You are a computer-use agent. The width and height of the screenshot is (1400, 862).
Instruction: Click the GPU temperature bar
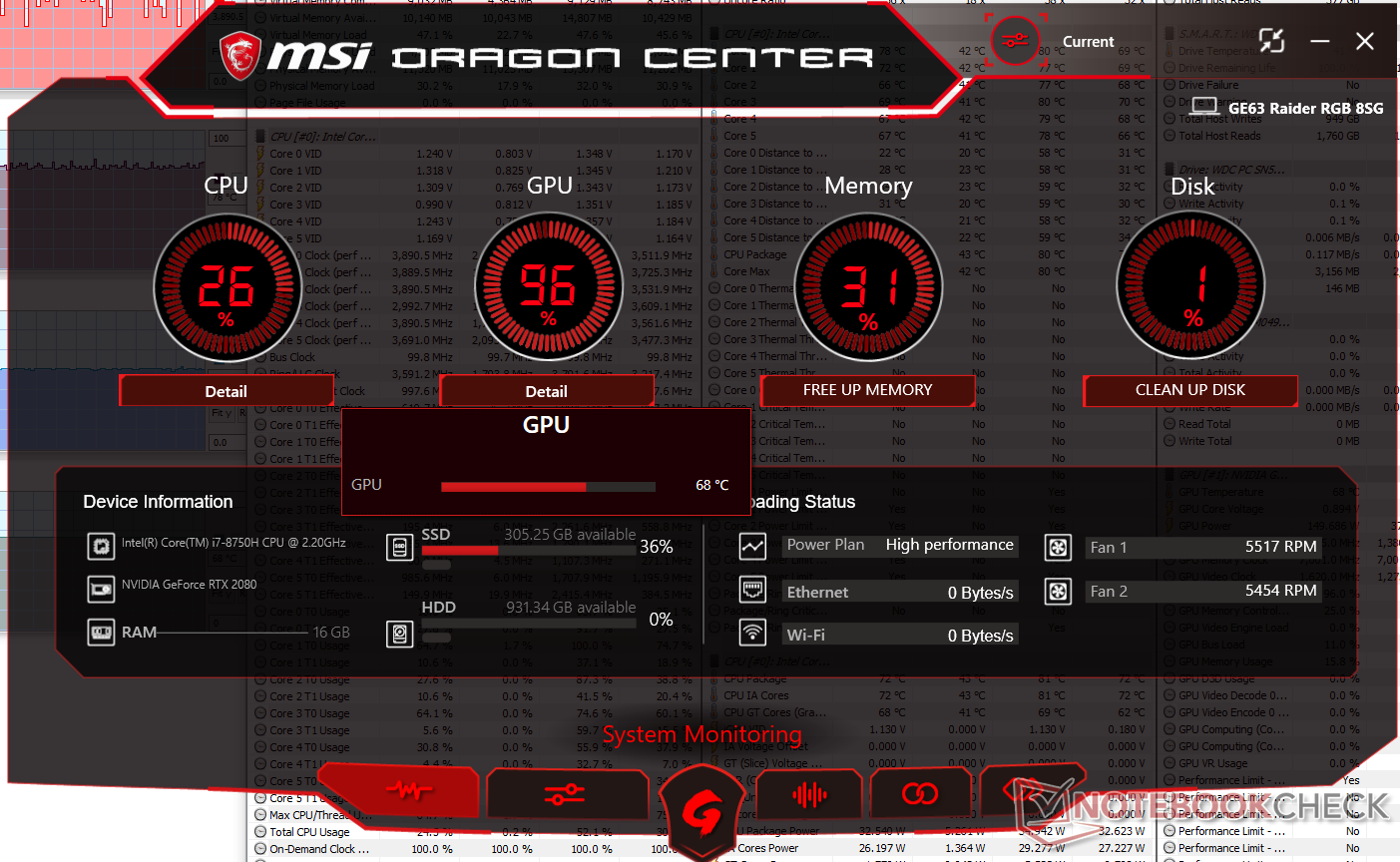[548, 487]
